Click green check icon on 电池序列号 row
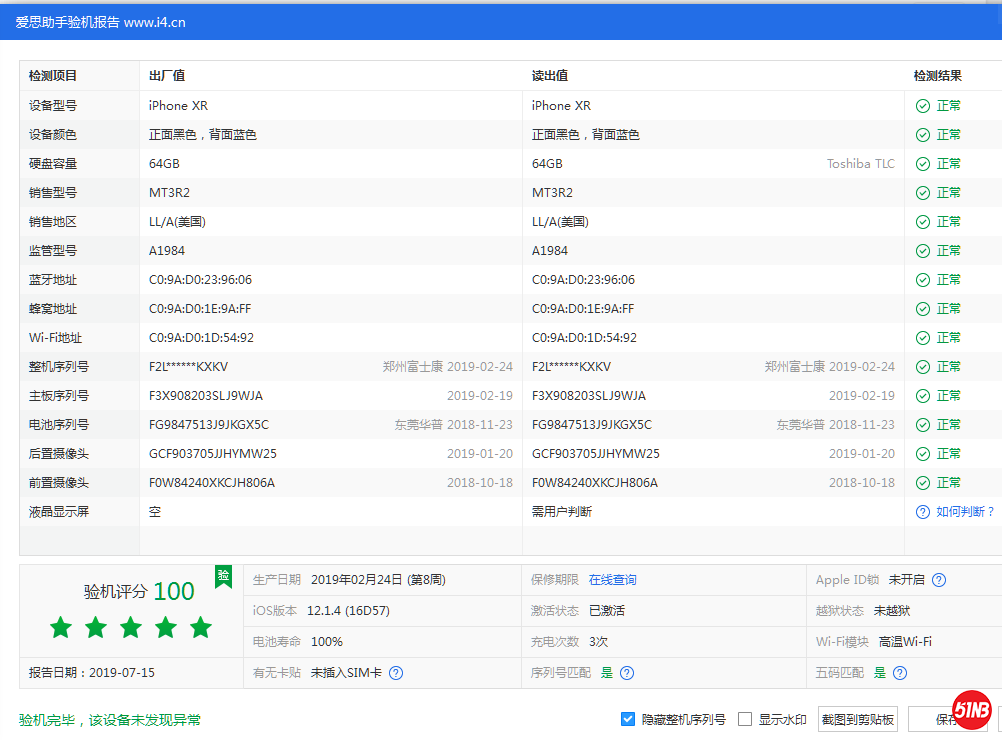 coord(922,424)
